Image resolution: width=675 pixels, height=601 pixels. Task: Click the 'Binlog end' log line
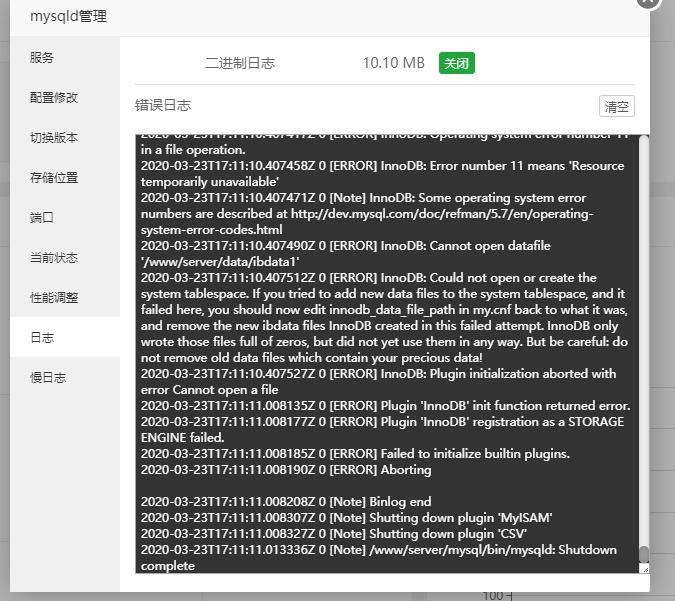pos(286,502)
